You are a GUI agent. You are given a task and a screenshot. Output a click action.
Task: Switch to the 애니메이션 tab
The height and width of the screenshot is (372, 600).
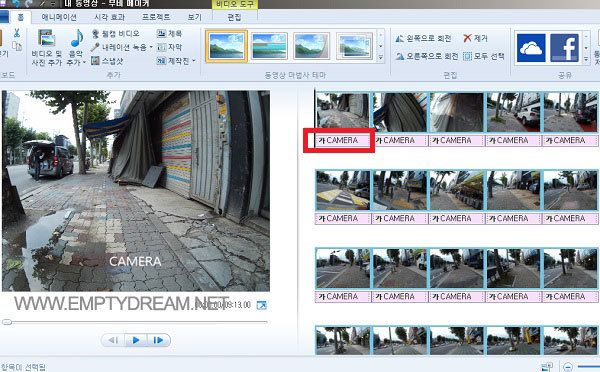click(x=59, y=17)
